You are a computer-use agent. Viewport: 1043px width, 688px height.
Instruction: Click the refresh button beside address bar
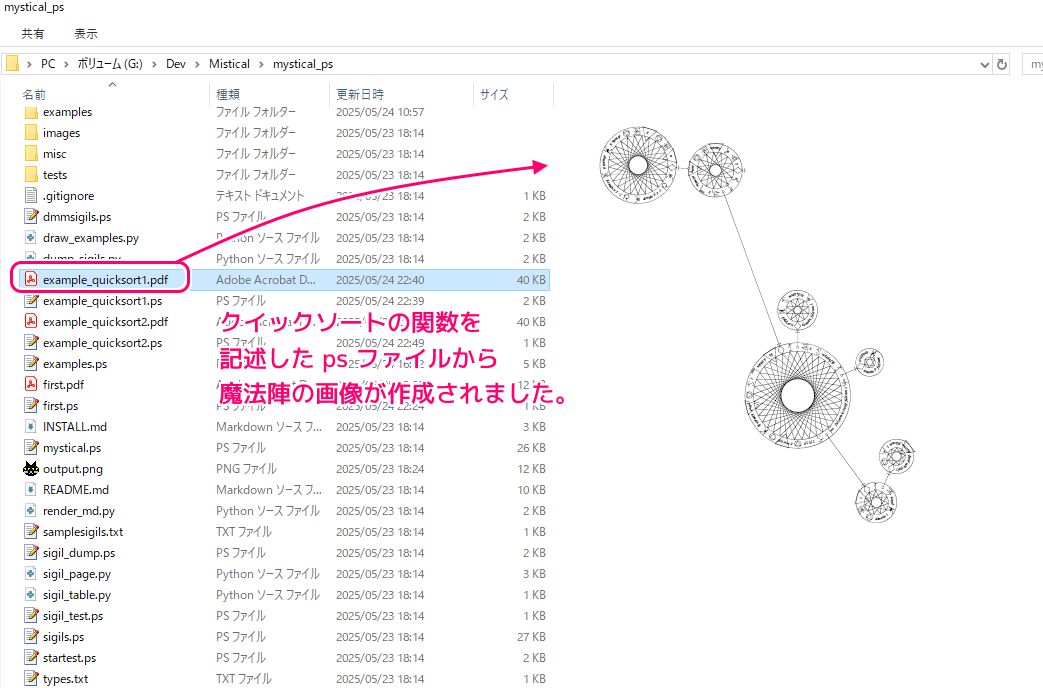pos(1002,65)
